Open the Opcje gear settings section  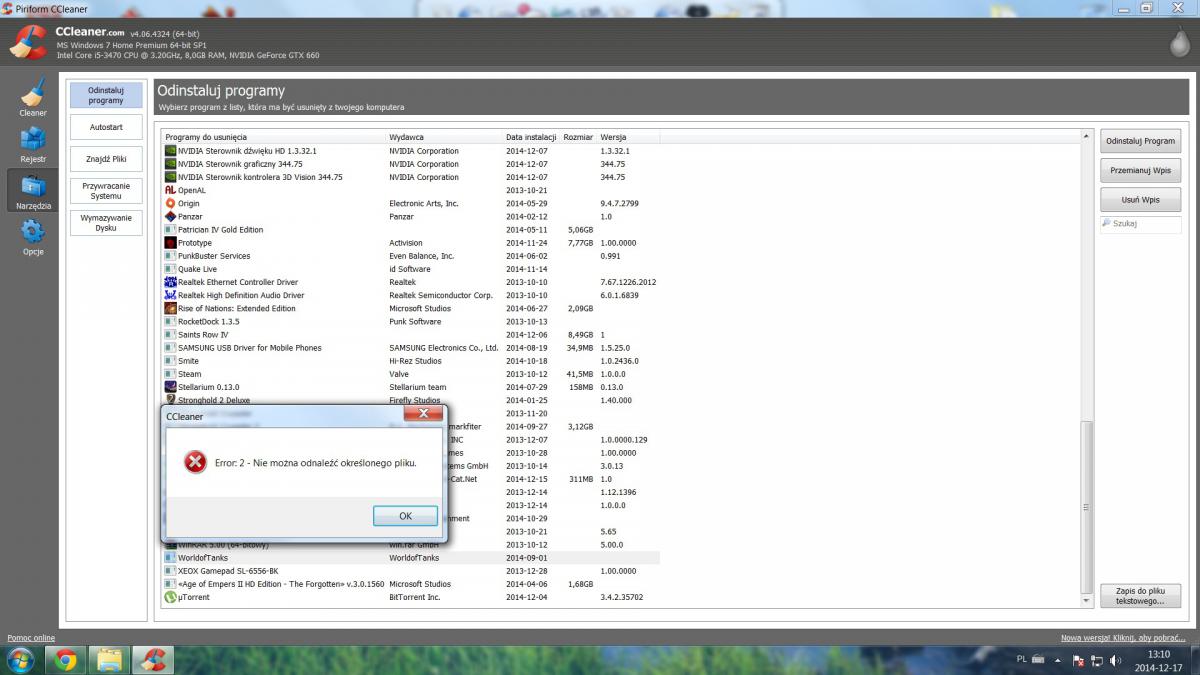coord(33,237)
